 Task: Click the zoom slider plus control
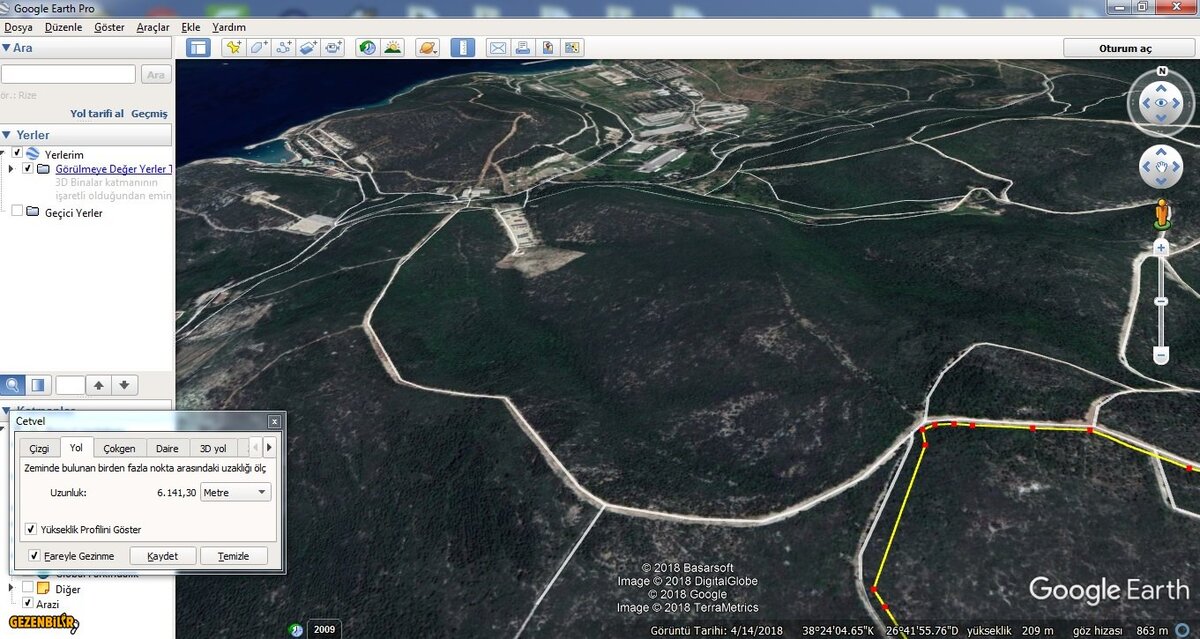click(x=1160, y=247)
